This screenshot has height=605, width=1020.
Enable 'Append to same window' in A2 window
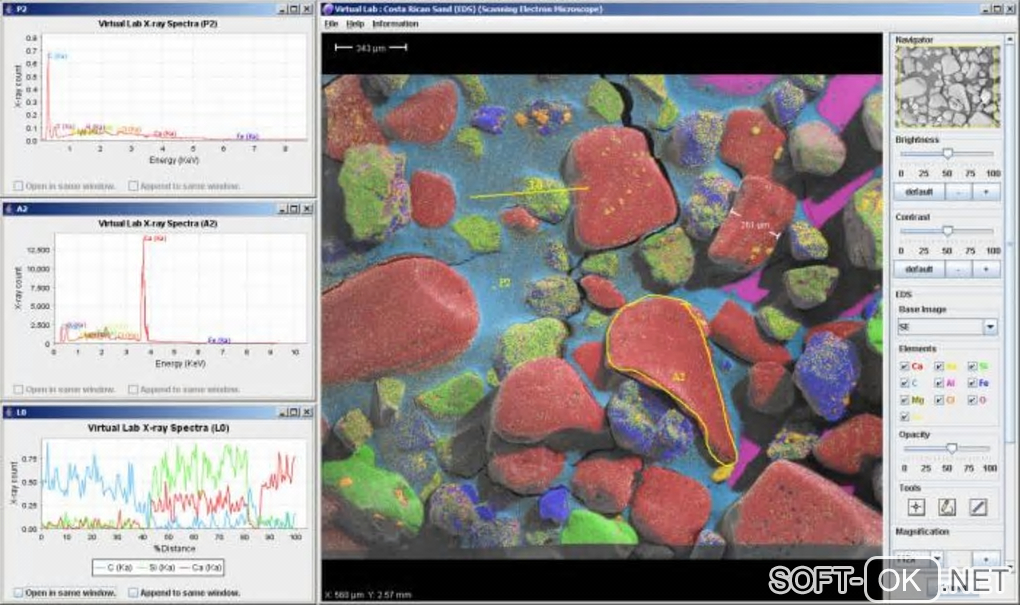133,390
